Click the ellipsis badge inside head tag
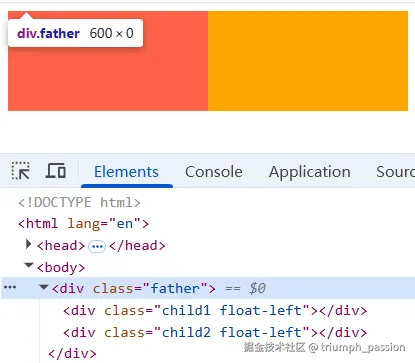Image resolution: width=415 pixels, height=363 pixels. pos(97,247)
